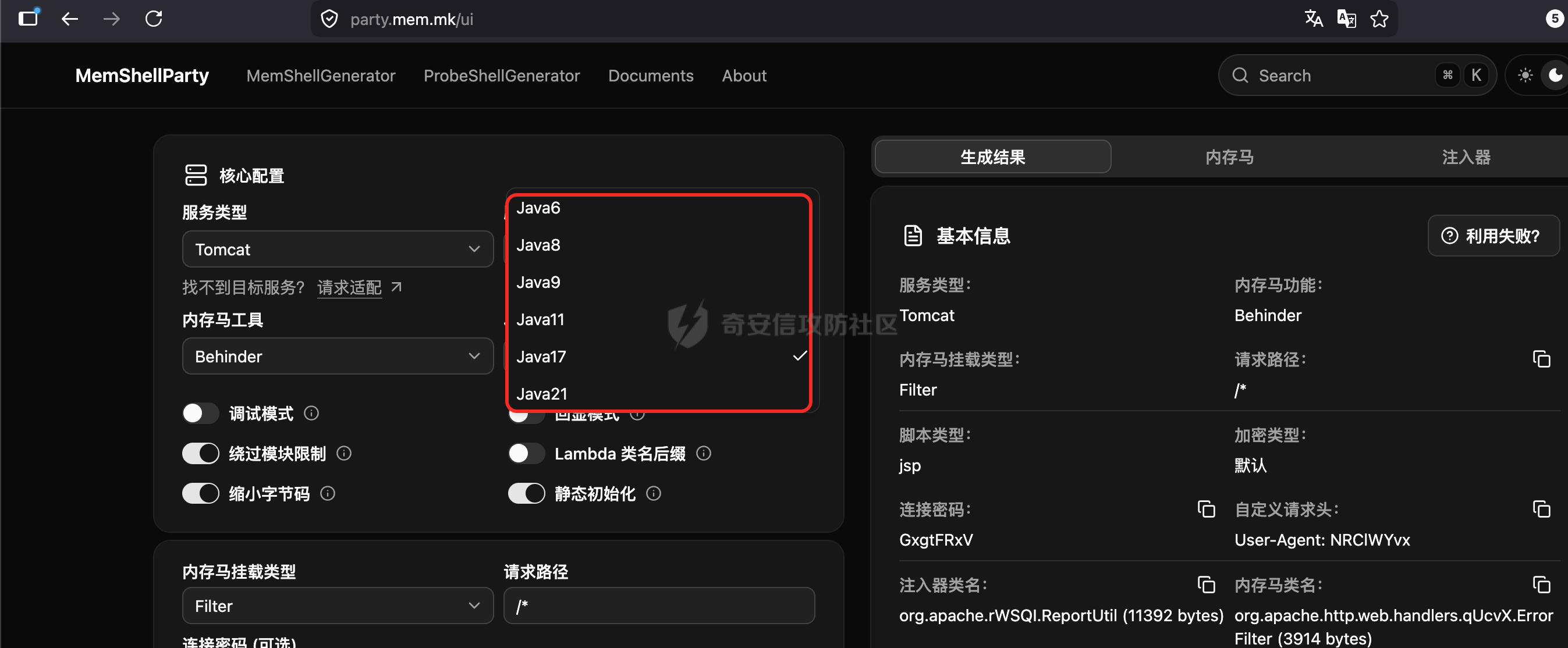Open the ProbeShellGenerator nav link

point(502,76)
